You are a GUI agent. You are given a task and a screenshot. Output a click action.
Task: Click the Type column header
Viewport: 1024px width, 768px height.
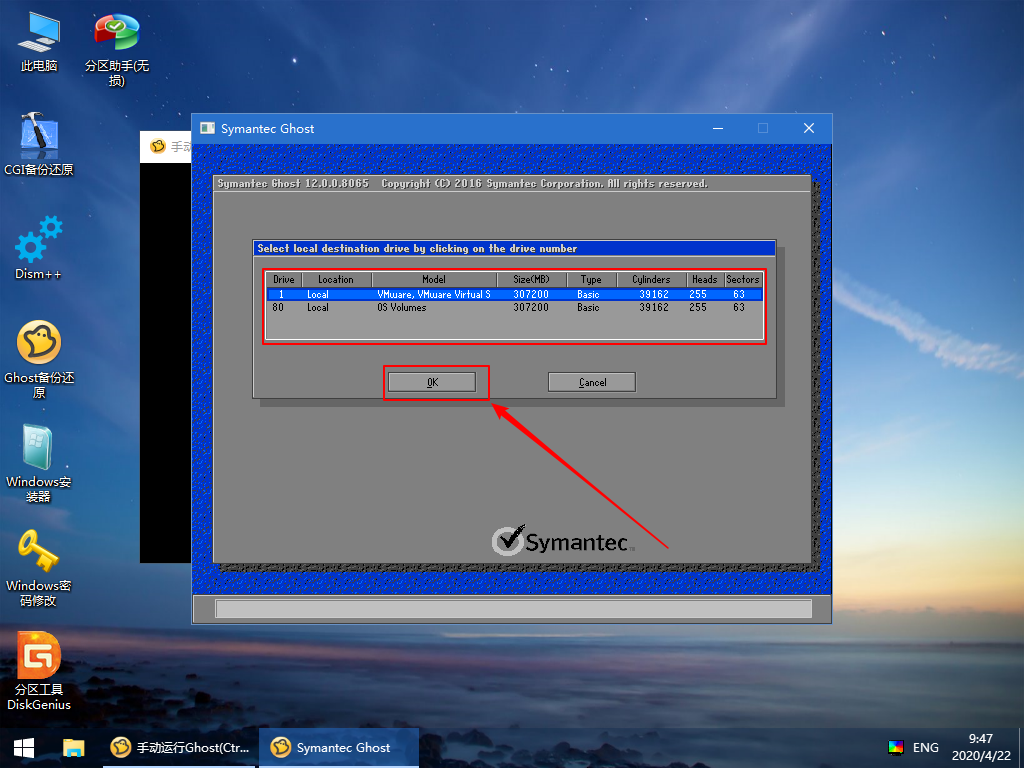point(591,280)
